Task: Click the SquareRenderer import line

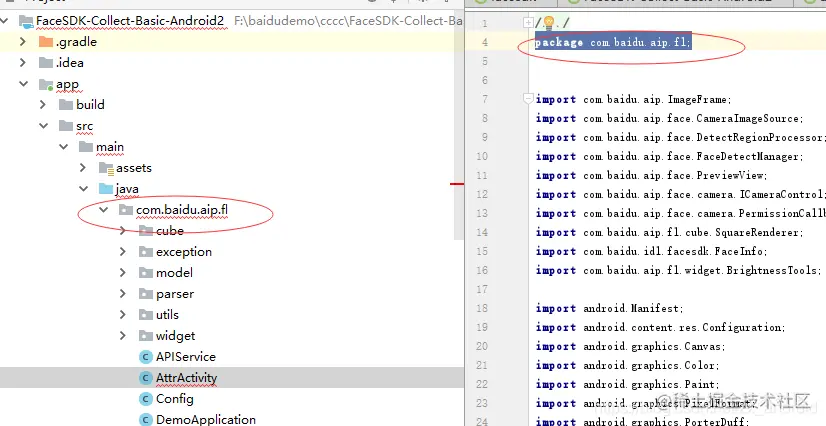Action: tap(670, 232)
